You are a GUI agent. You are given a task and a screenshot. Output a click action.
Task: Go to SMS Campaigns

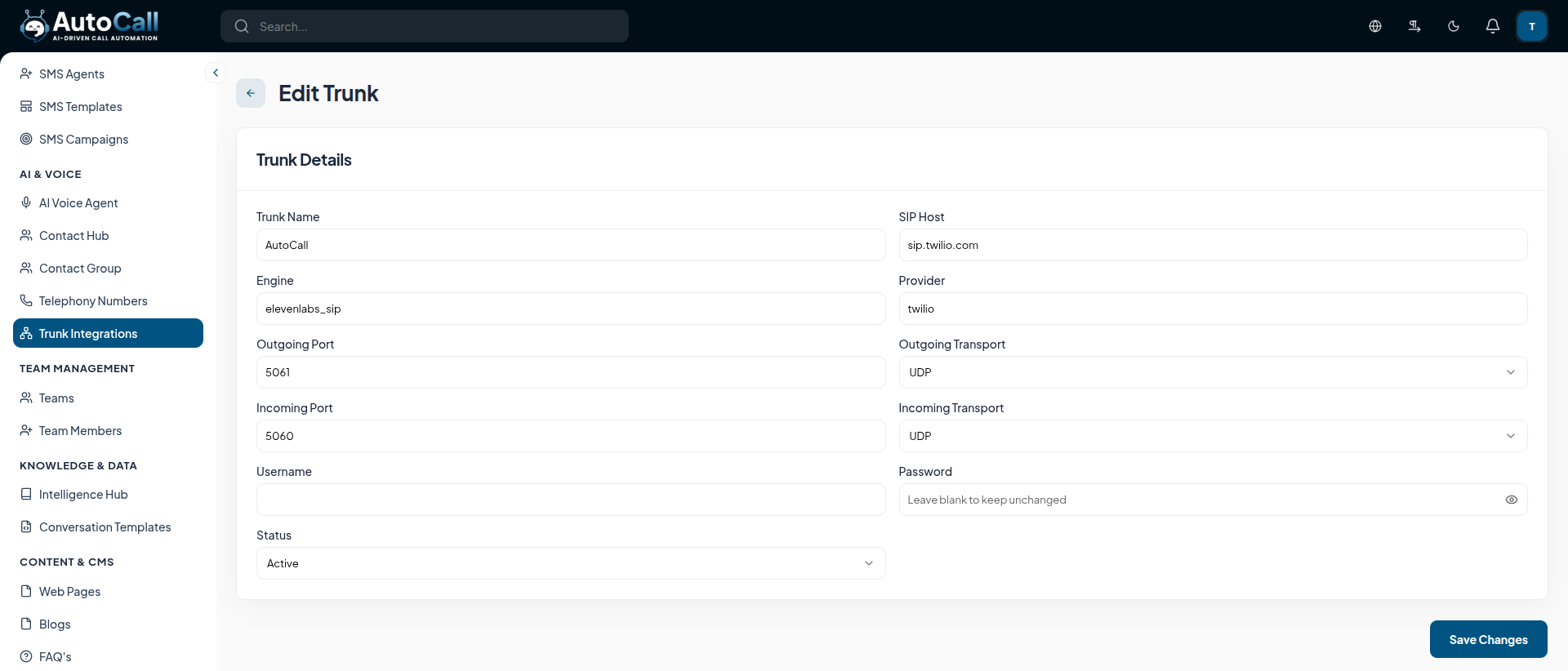coord(108,139)
